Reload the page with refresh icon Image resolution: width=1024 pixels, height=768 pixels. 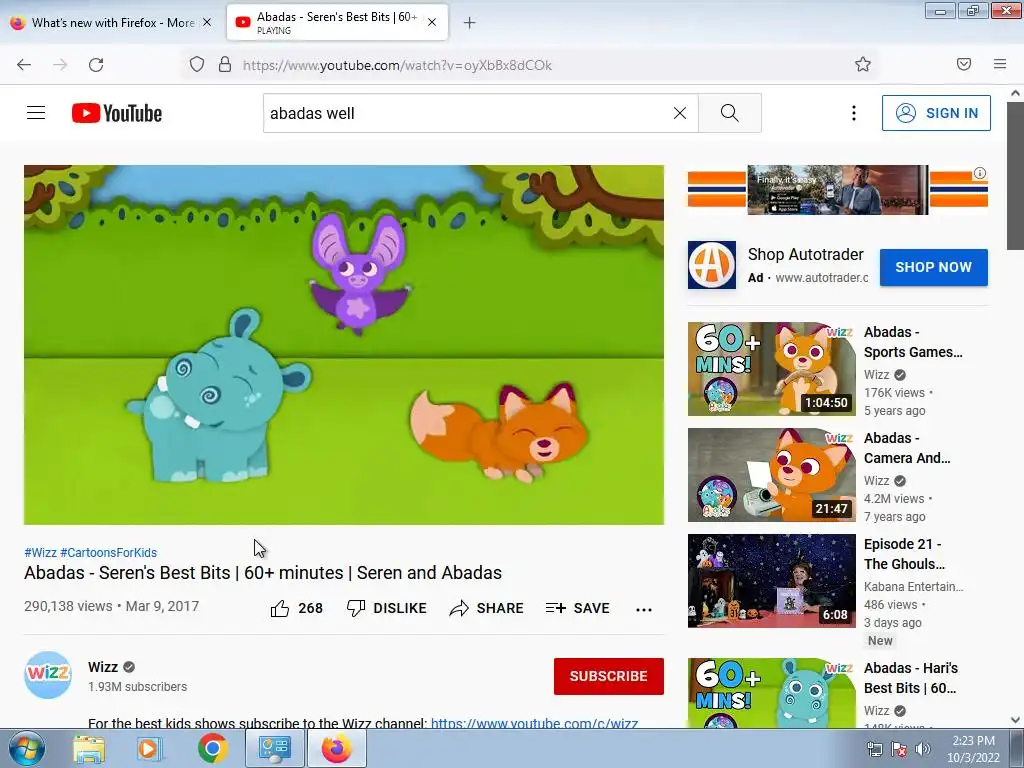(96, 65)
